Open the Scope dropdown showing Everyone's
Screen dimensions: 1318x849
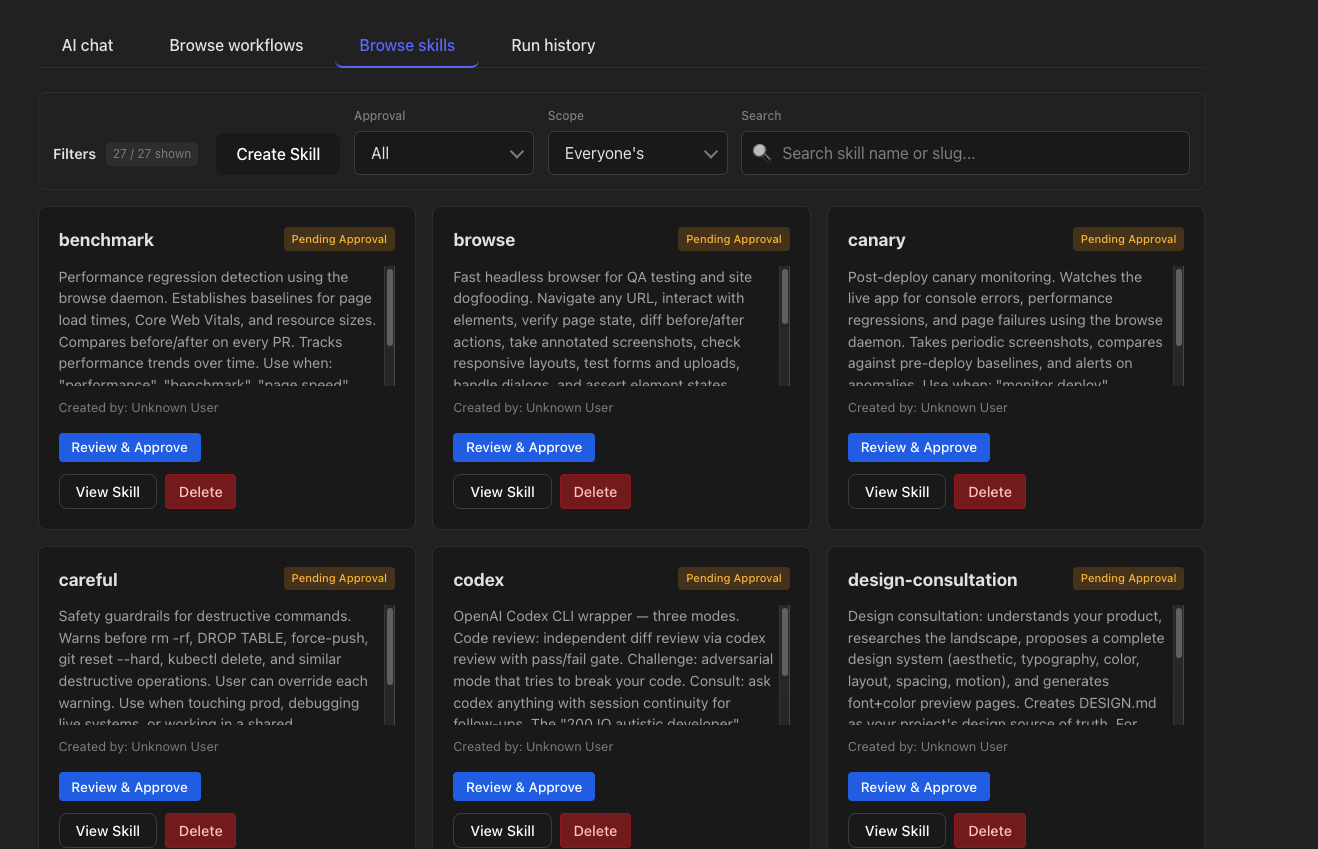tap(637, 153)
